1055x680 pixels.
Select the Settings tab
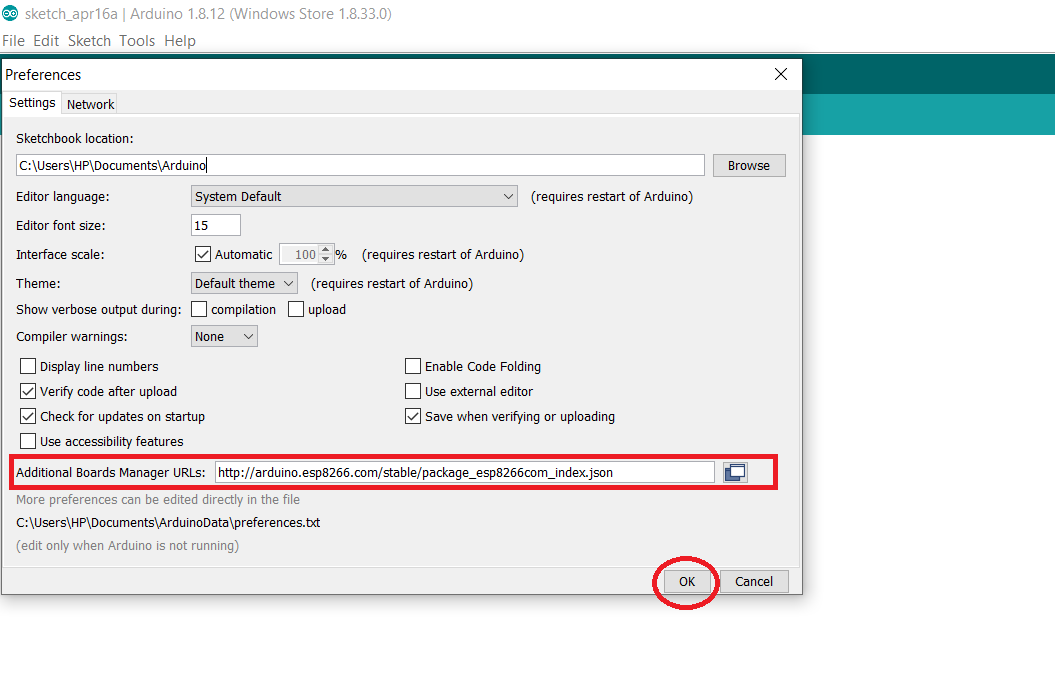[32, 103]
